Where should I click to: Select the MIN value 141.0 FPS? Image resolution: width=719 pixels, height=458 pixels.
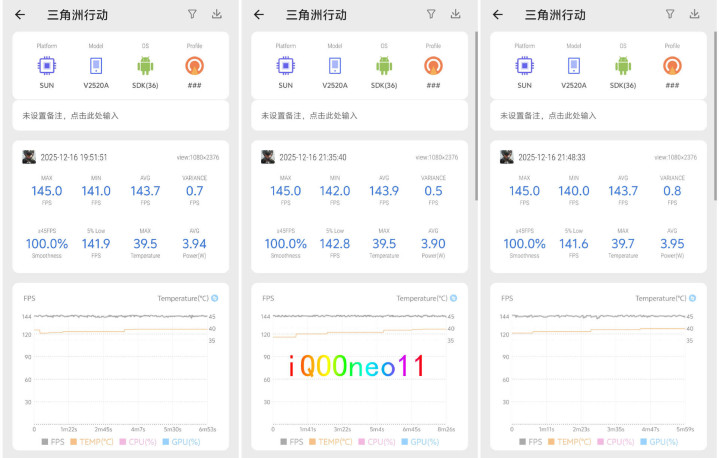click(96, 191)
